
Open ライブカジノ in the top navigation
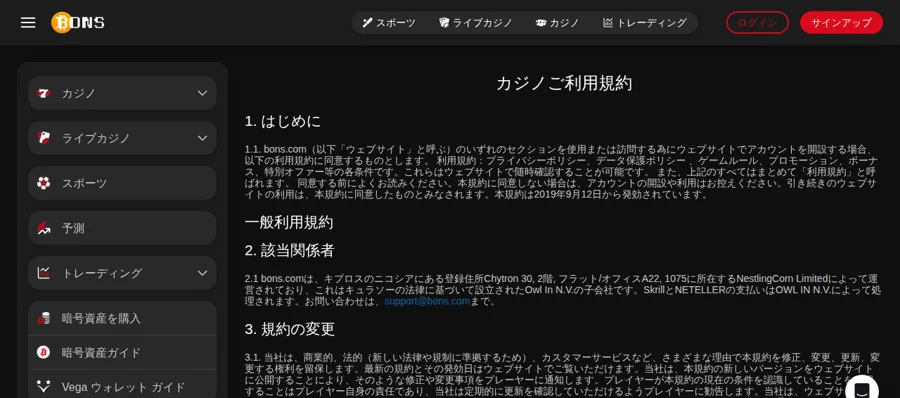[x=476, y=23]
